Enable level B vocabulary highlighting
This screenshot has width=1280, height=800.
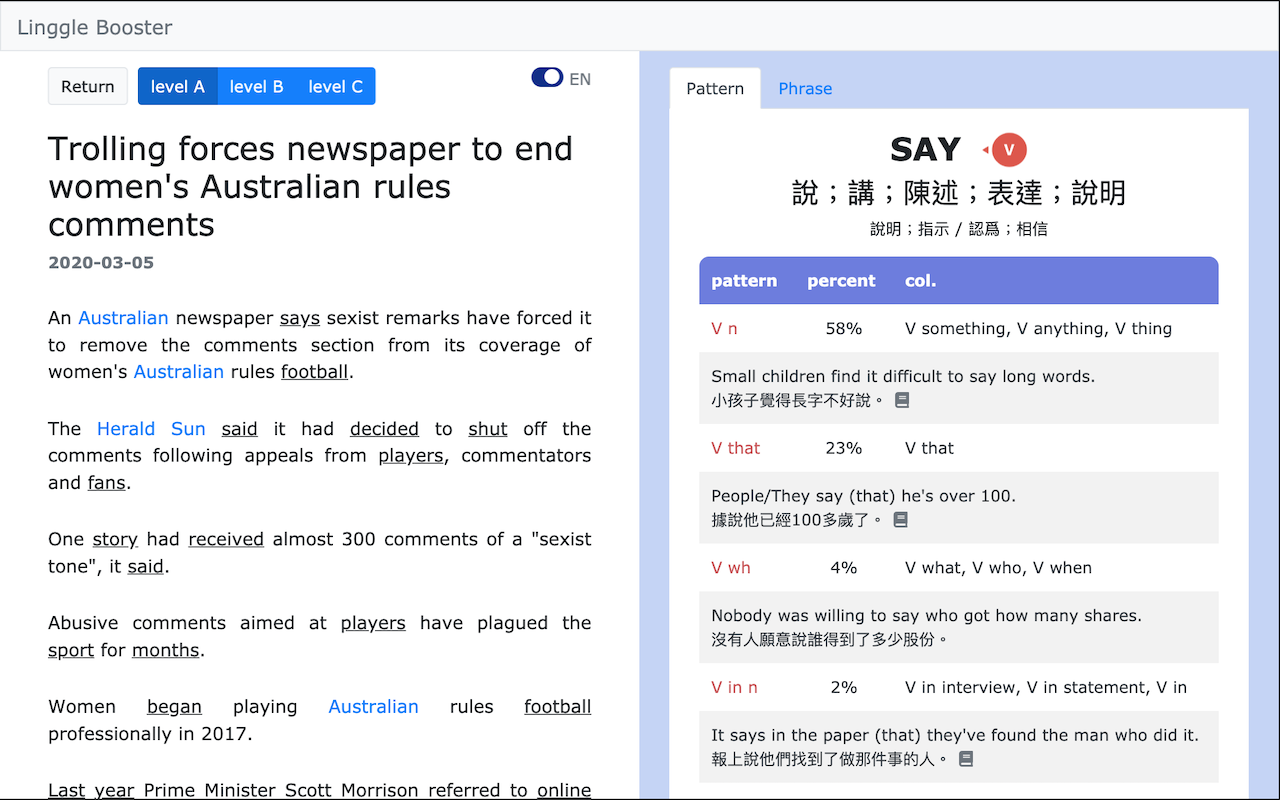[x=256, y=85]
